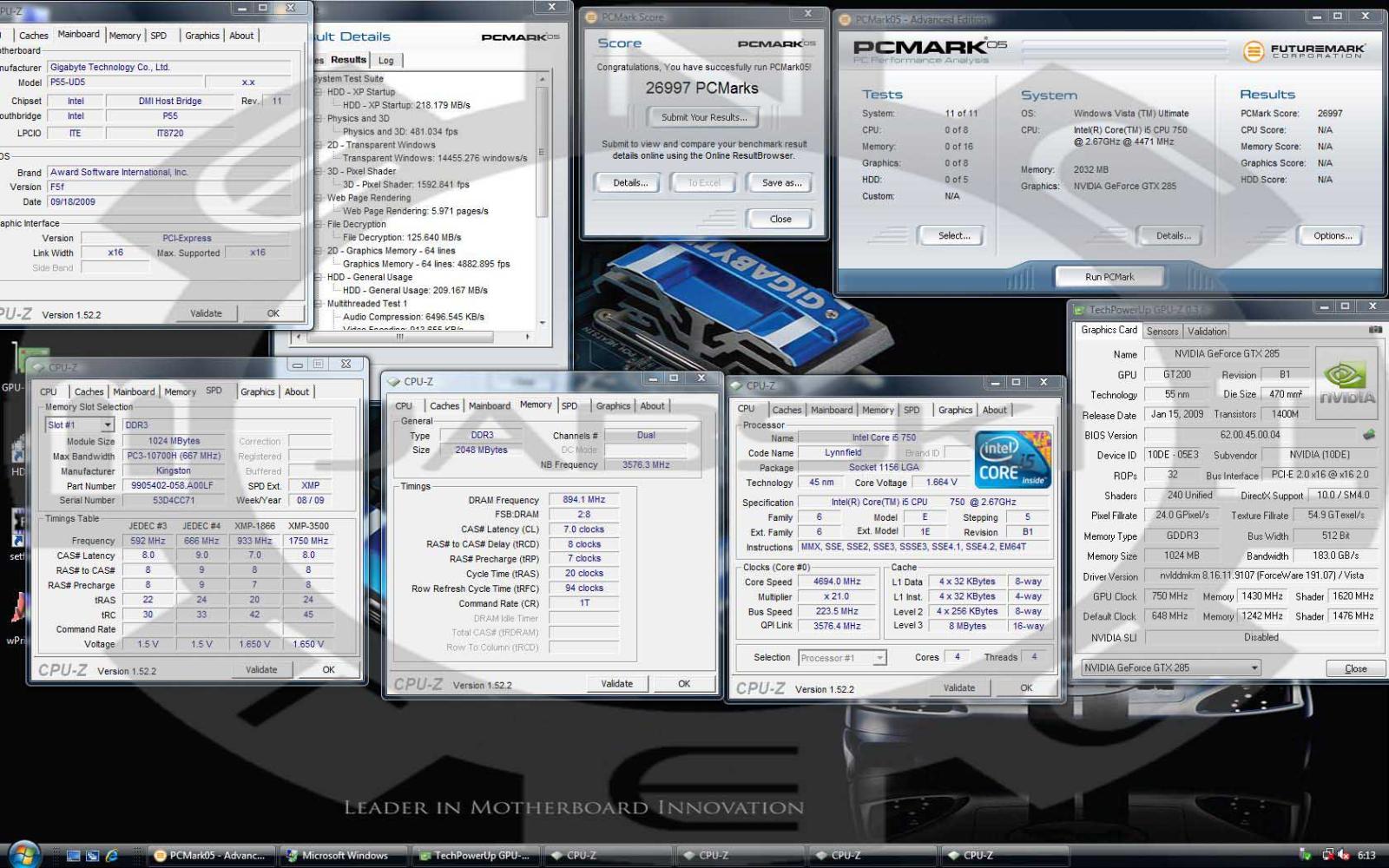Click the PCMark Score dialog title icon
1389x868 pixels.
592,17
